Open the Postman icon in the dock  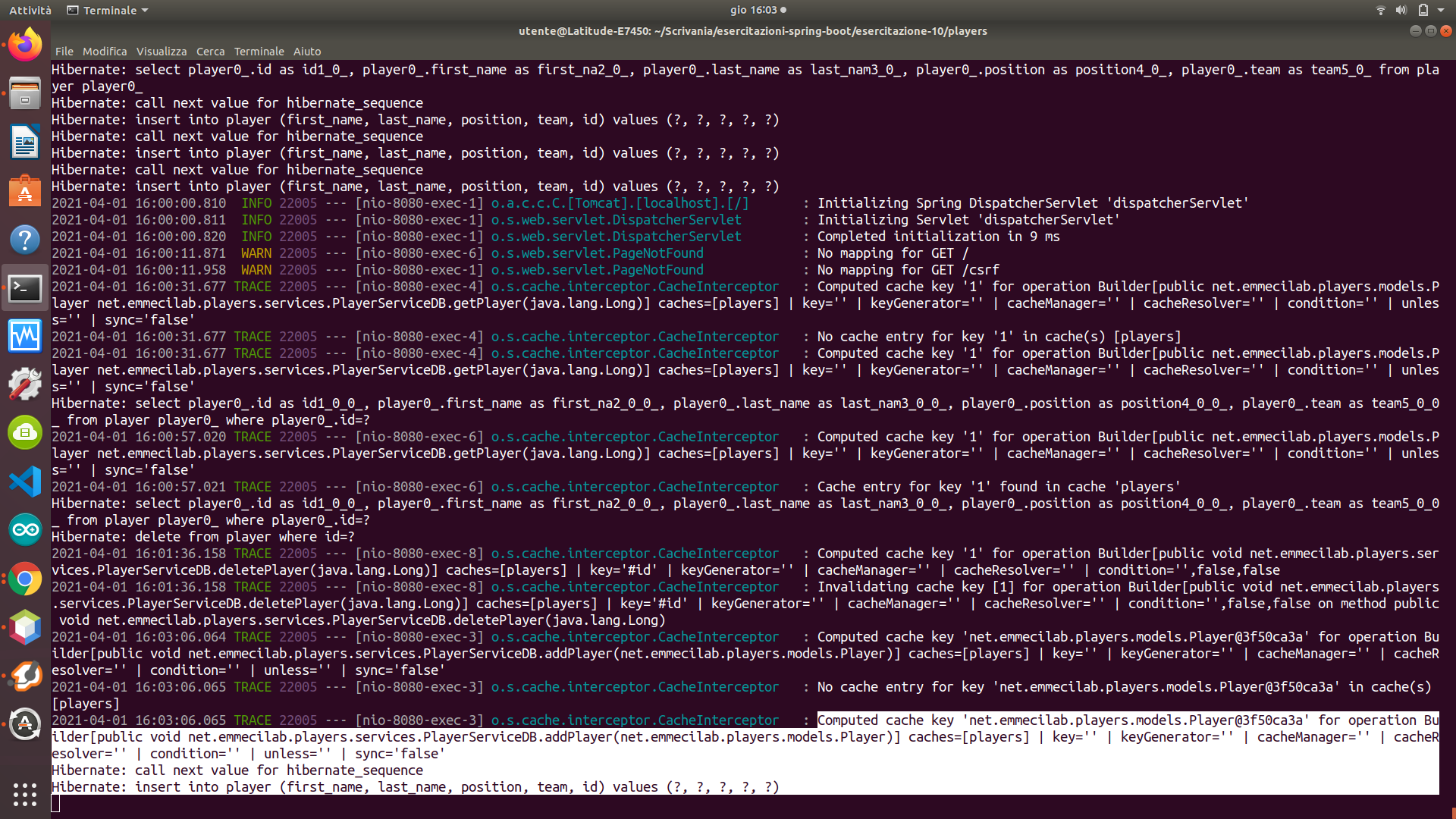click(x=25, y=676)
